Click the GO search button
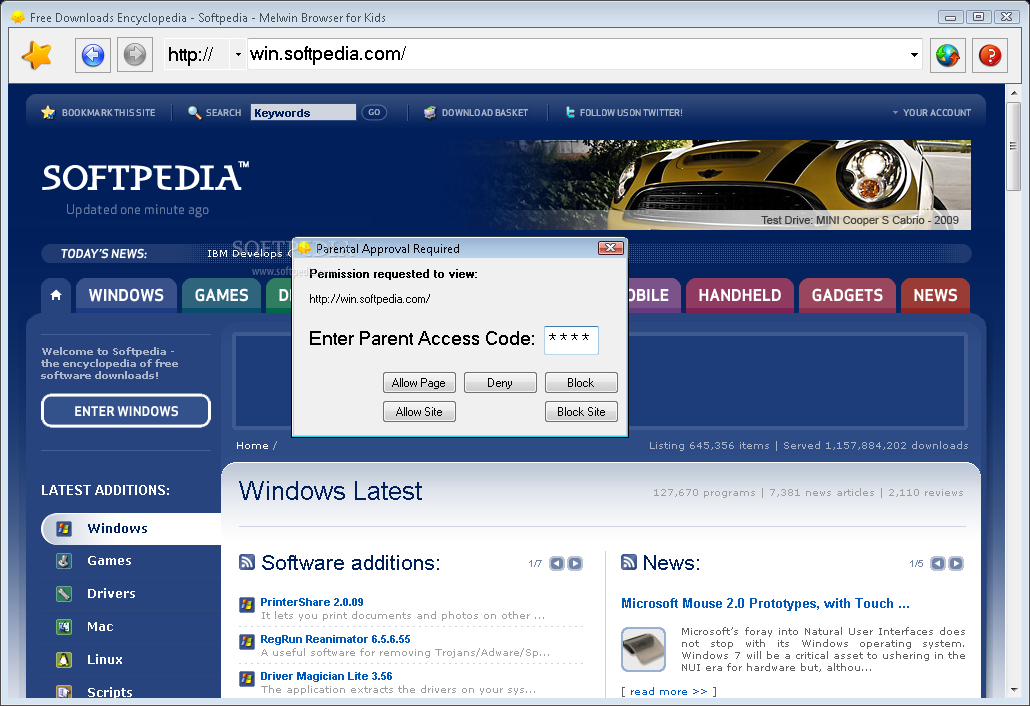The height and width of the screenshot is (706, 1030). tap(374, 112)
